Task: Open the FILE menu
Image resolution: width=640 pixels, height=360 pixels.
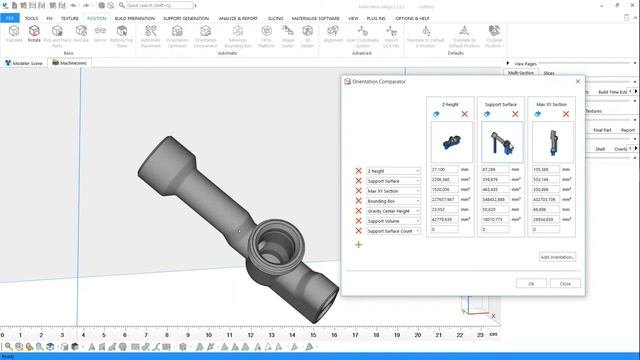Action: (10, 18)
